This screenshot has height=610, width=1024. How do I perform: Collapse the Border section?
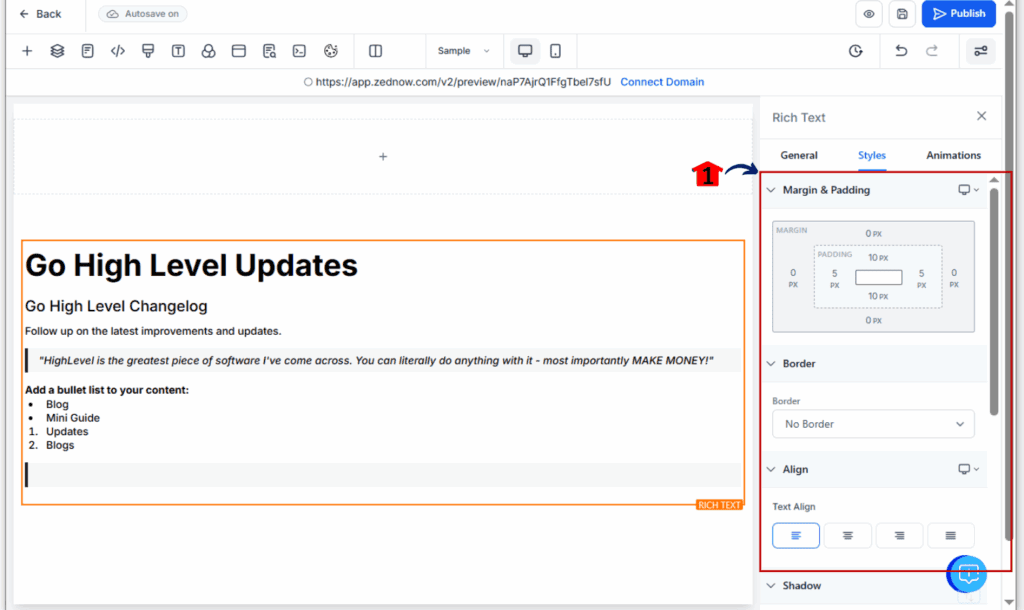tap(771, 364)
